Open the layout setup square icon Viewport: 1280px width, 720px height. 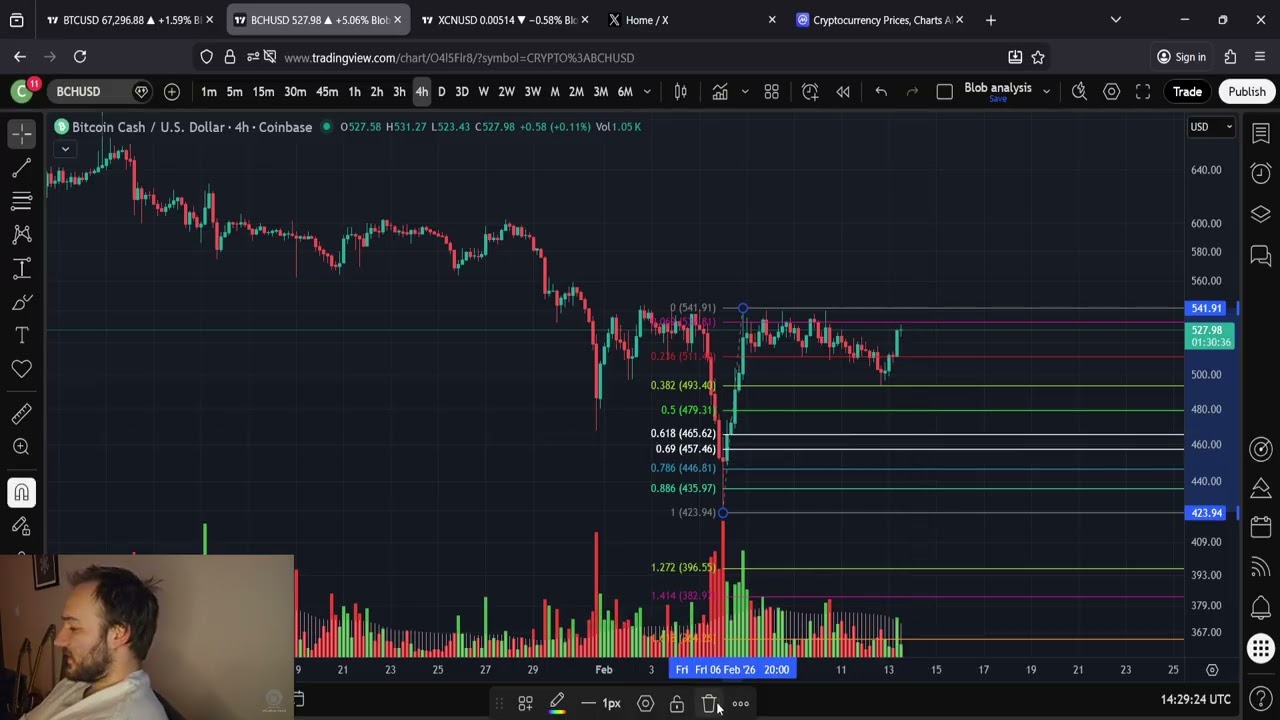point(944,92)
